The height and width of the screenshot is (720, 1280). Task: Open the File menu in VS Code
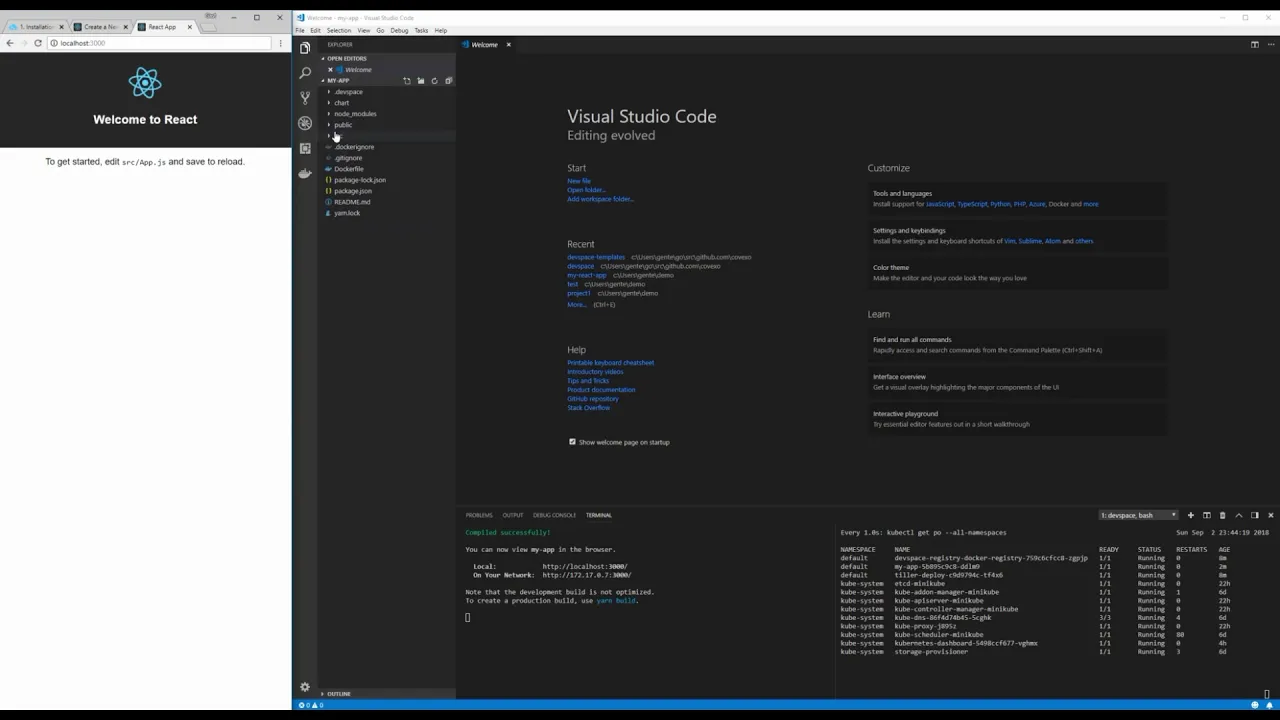300,31
